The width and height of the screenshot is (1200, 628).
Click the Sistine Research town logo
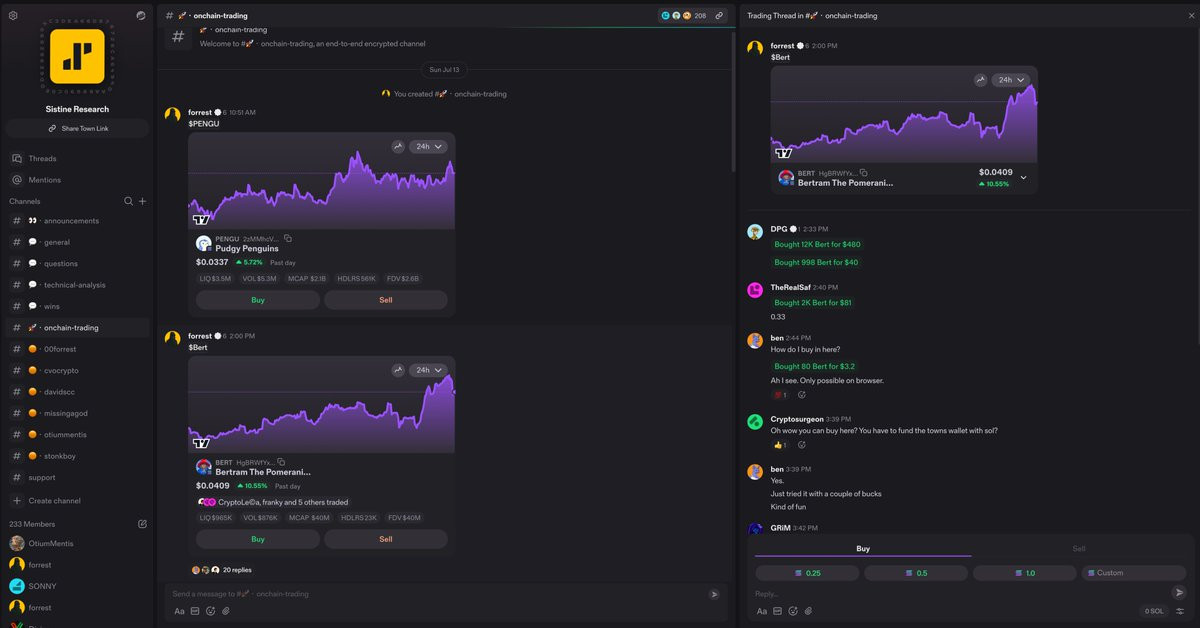point(77,56)
